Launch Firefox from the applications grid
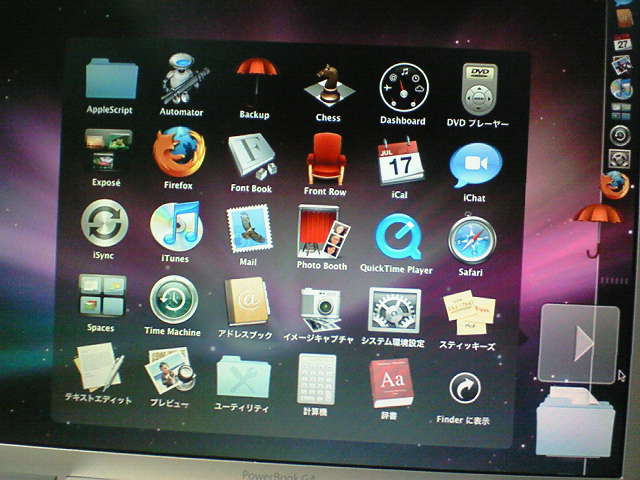The width and height of the screenshot is (640, 480). click(179, 151)
